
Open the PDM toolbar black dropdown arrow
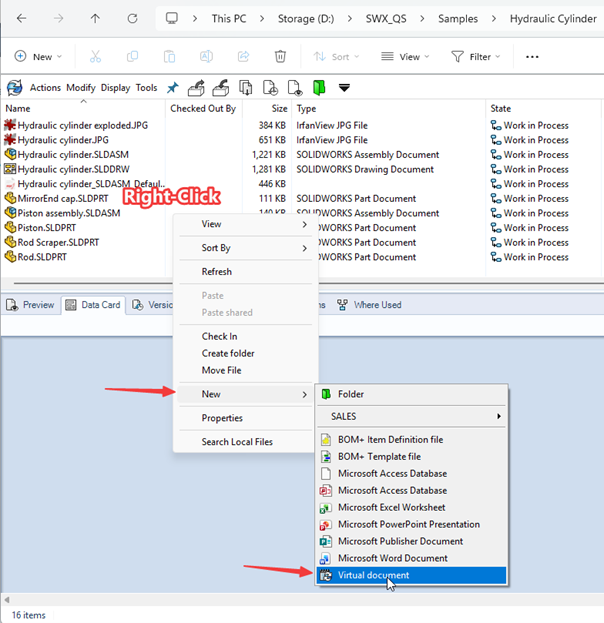click(x=344, y=87)
